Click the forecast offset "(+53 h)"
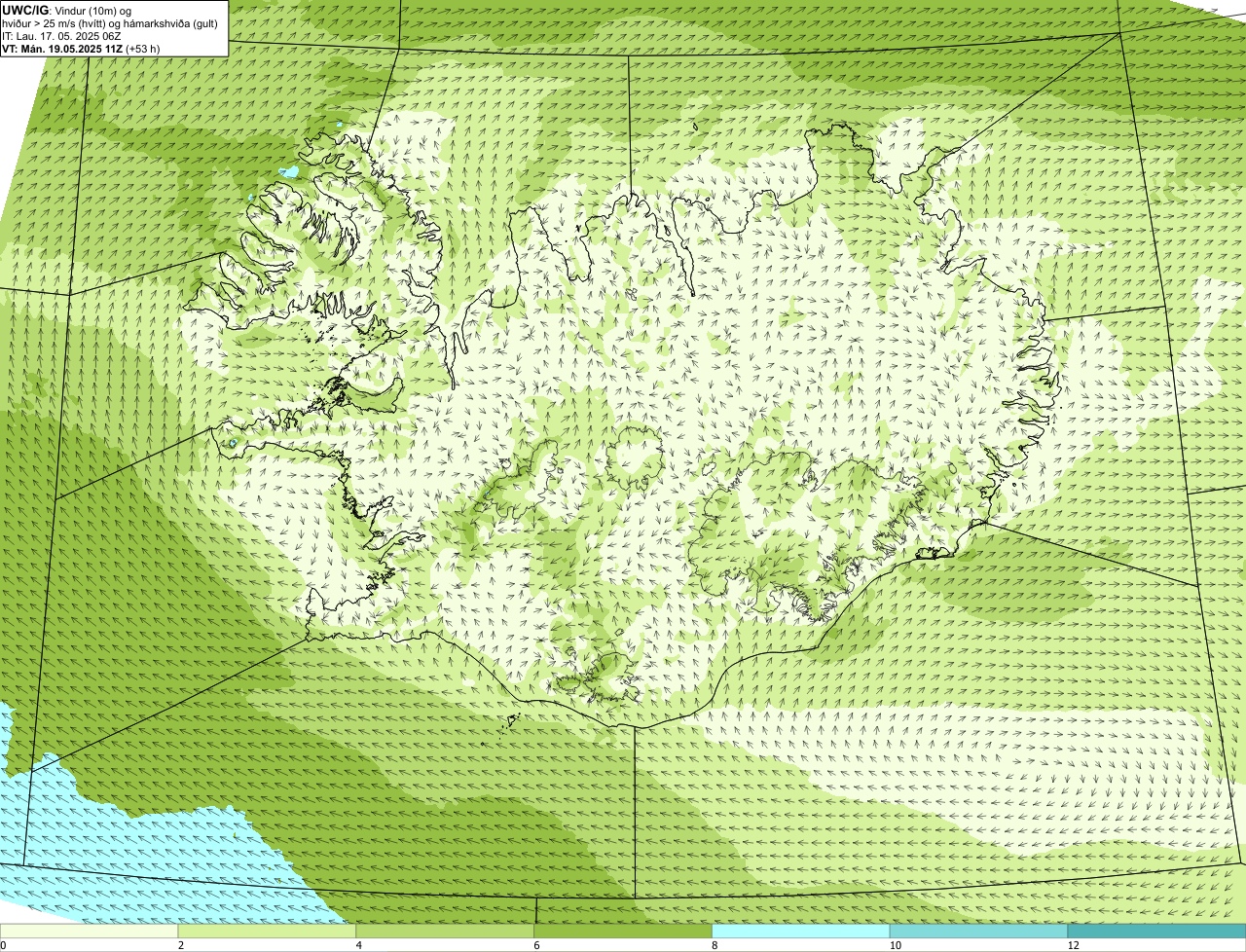1246x952 pixels. pyautogui.click(x=143, y=48)
